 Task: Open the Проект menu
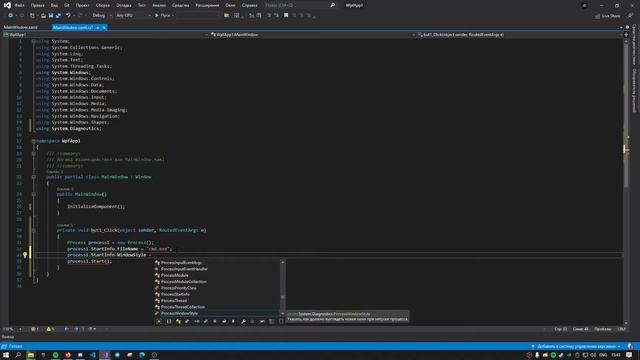click(x=82, y=5)
